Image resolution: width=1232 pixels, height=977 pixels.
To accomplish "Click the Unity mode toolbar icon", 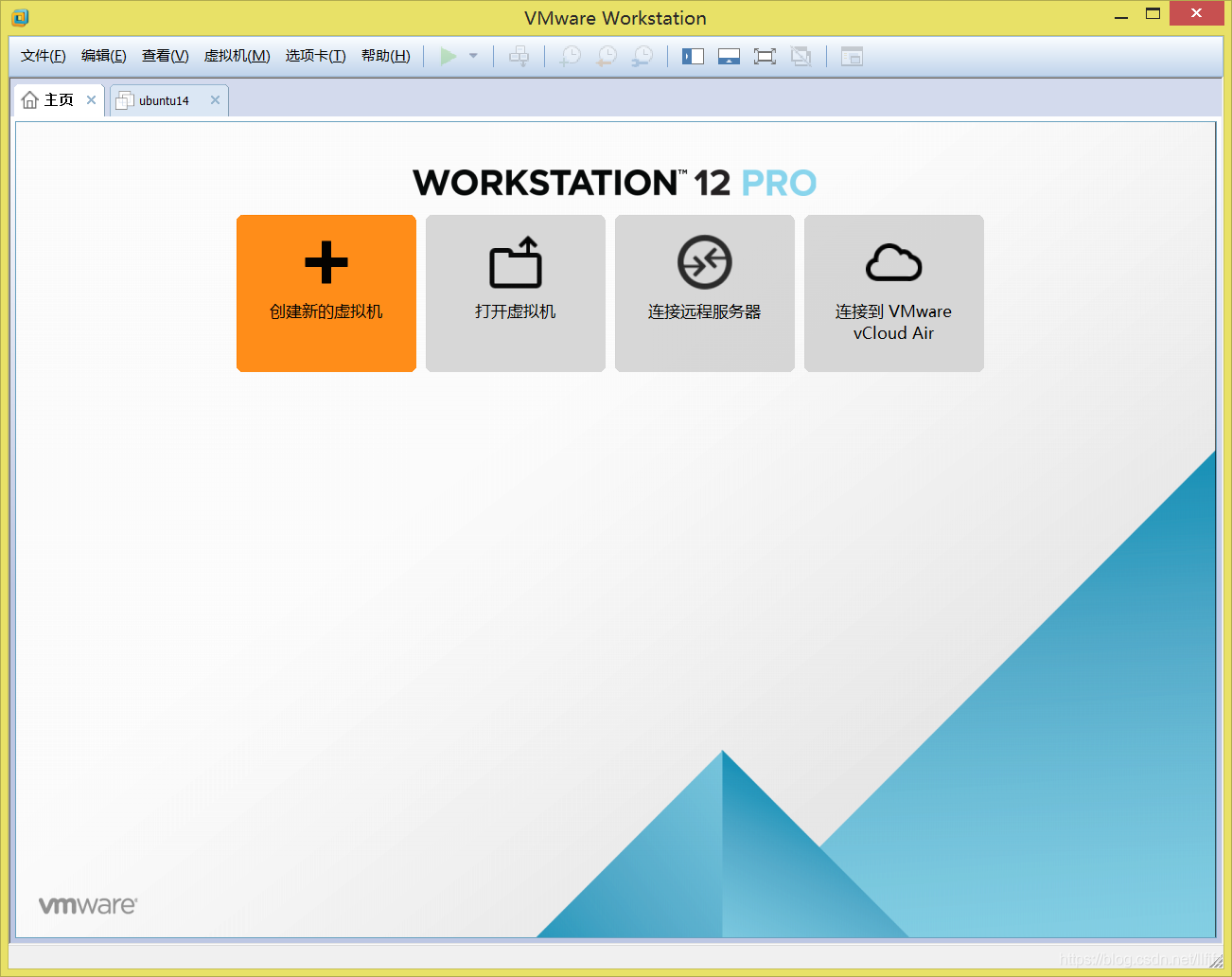I will click(x=801, y=56).
